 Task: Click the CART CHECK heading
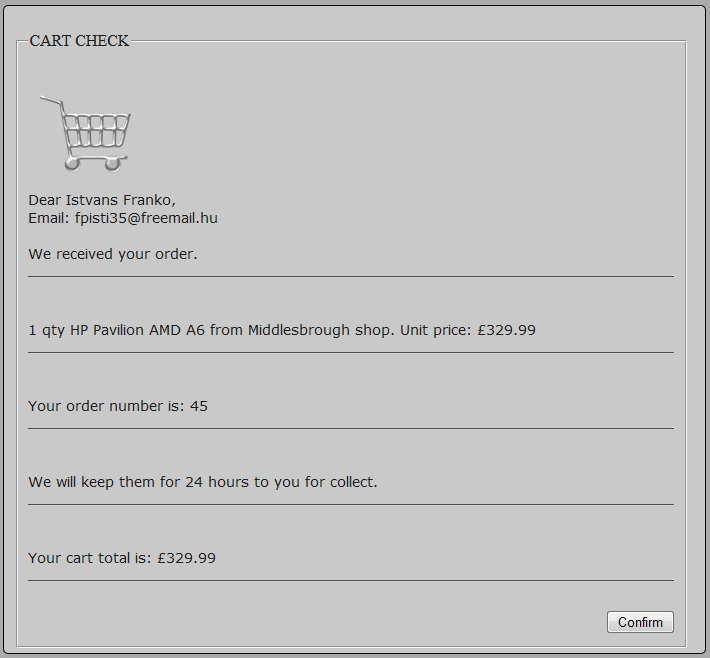[x=79, y=41]
